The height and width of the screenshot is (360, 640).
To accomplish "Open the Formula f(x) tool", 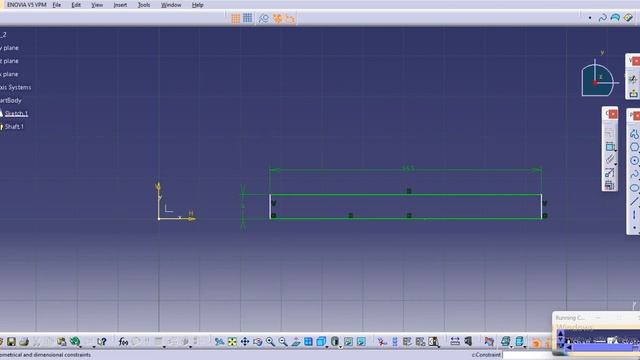I will (123, 342).
